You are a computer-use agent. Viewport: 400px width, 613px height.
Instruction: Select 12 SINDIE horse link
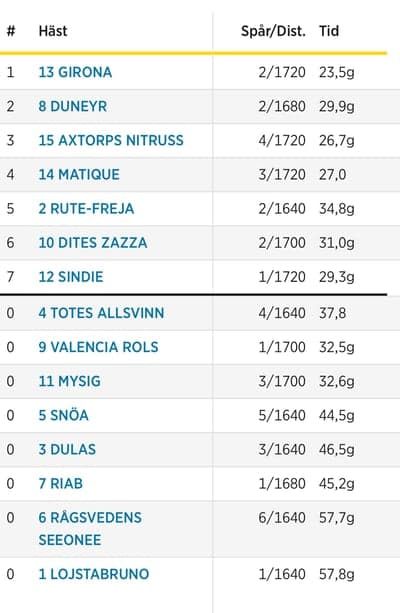coord(71,277)
